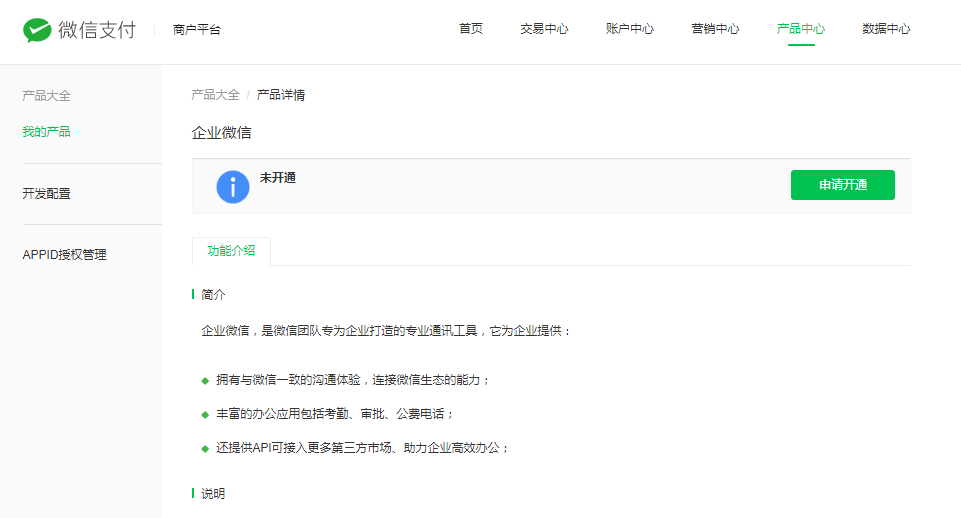
Task: Click the 企业微信 page title
Action: (221, 133)
